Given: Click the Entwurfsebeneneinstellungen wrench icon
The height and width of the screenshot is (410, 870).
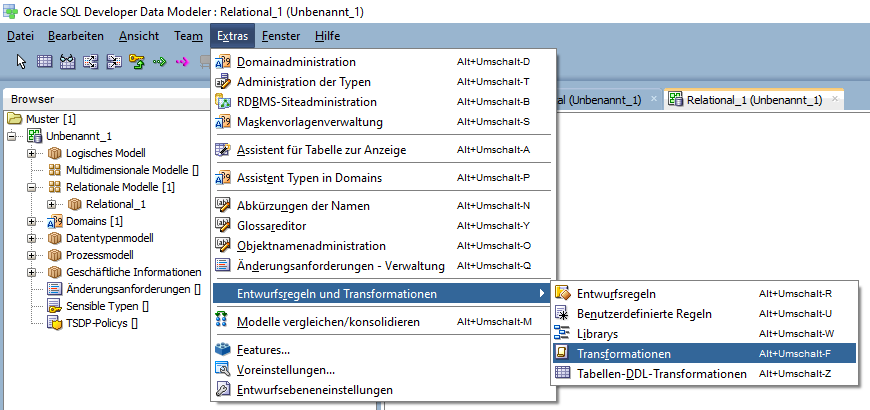Looking at the screenshot, I should click(x=222, y=390).
